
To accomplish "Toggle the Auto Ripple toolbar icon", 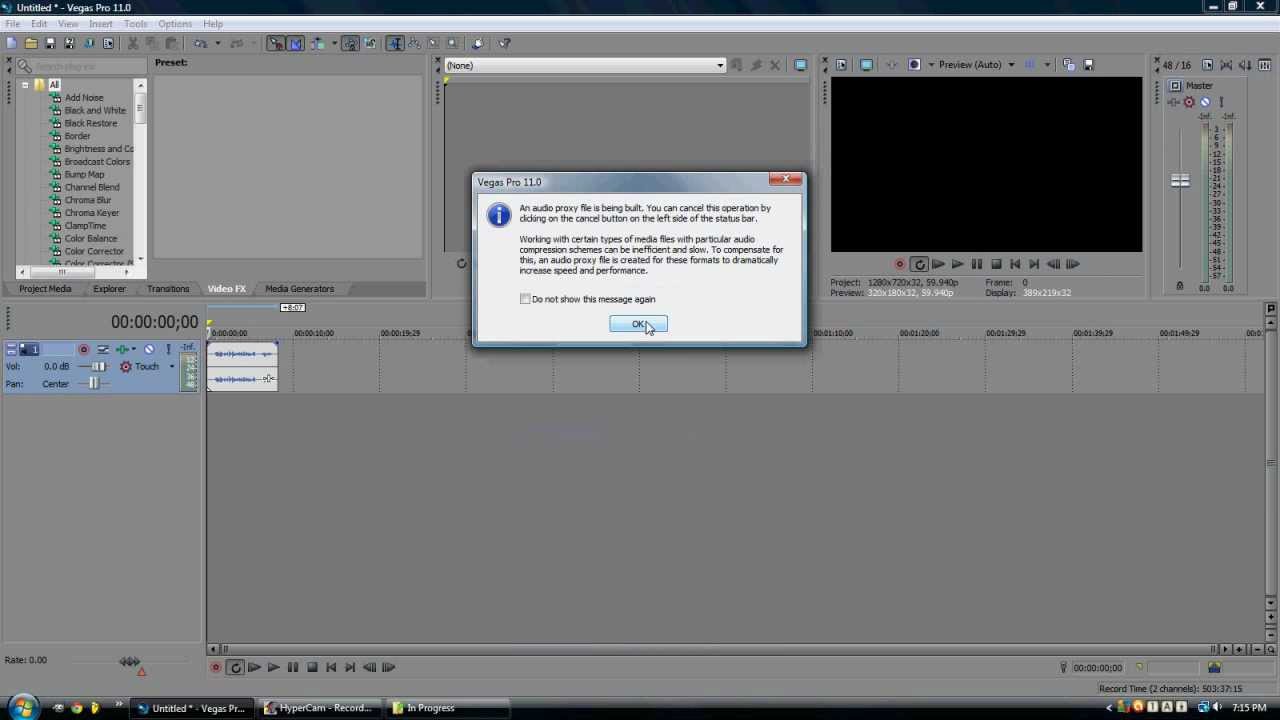I will 319,43.
